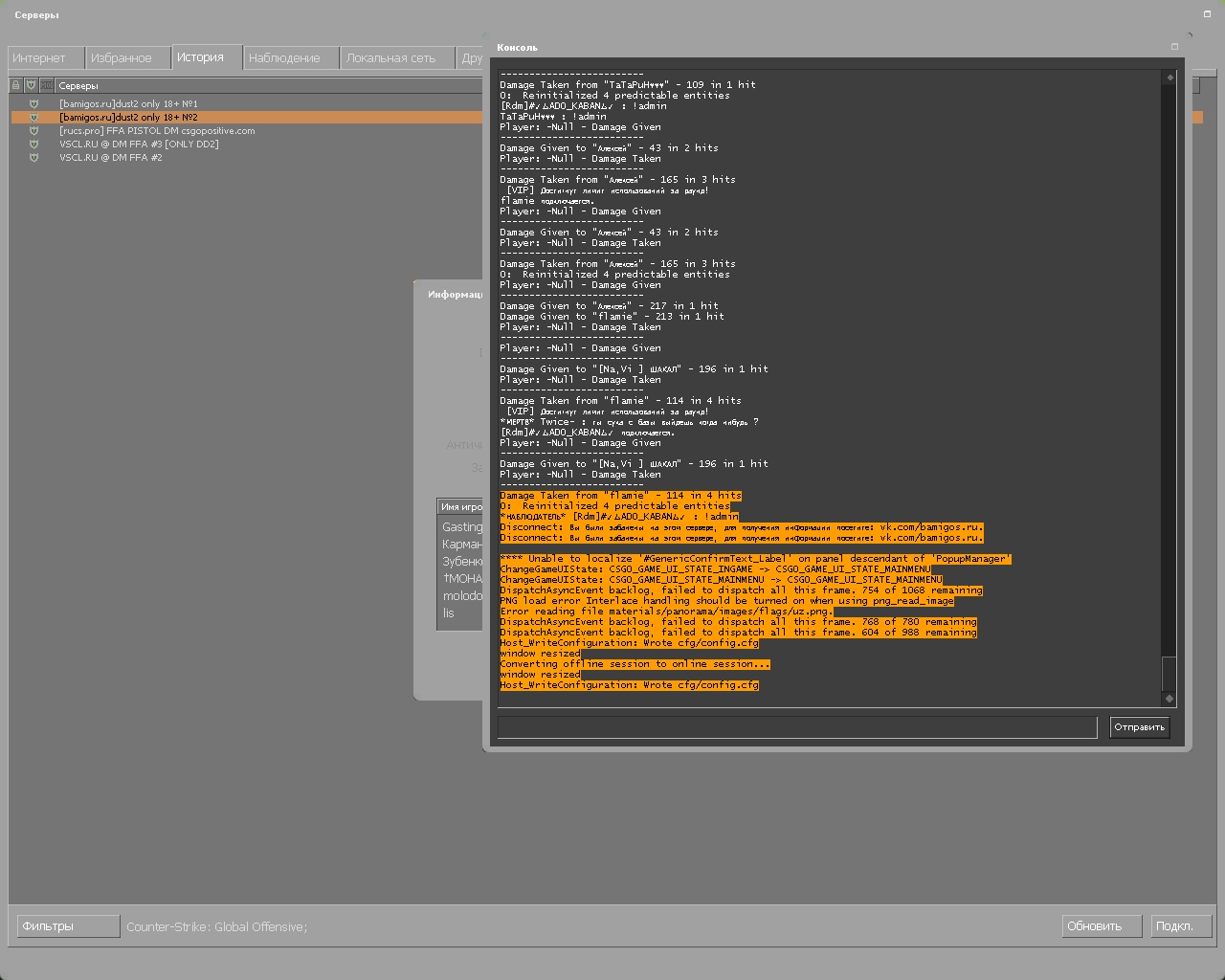1225x980 pixels.
Task: Click the console window's top-right corner icon
Action: point(1174,46)
